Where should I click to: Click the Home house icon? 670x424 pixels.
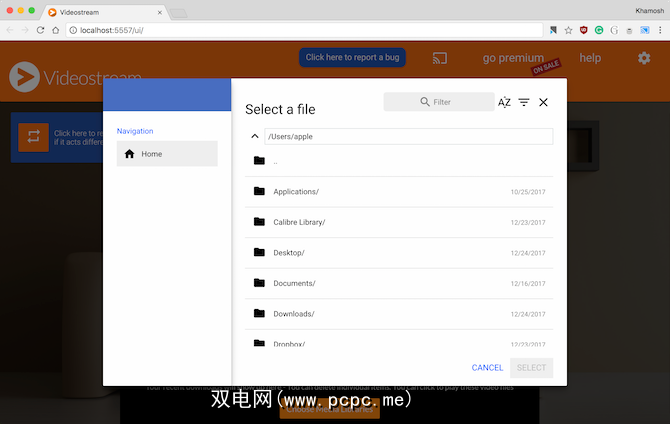click(129, 153)
